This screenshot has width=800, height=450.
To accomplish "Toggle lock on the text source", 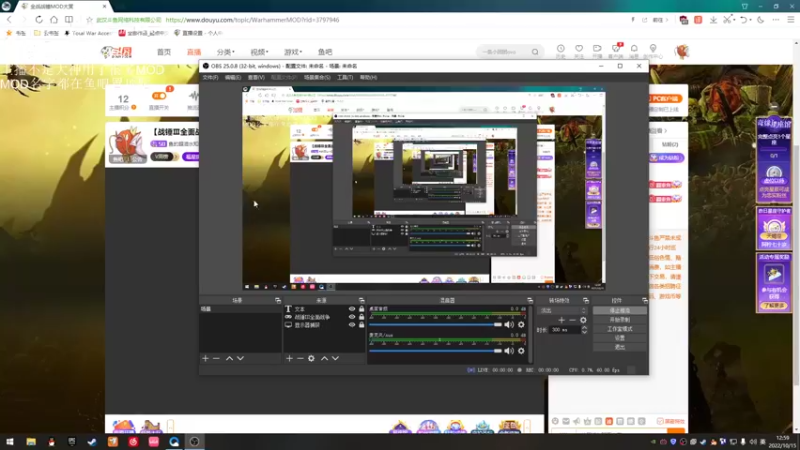I will [362, 309].
